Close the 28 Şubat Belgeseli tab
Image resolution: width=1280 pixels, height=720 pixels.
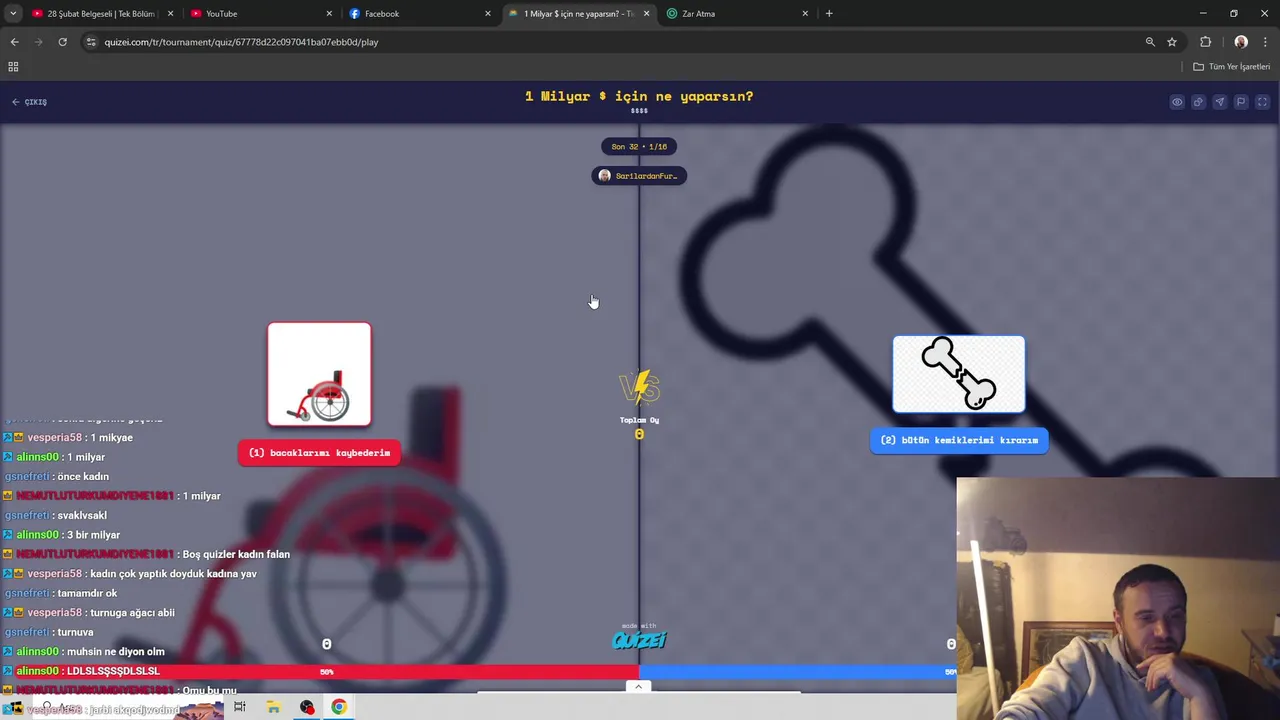coord(171,14)
